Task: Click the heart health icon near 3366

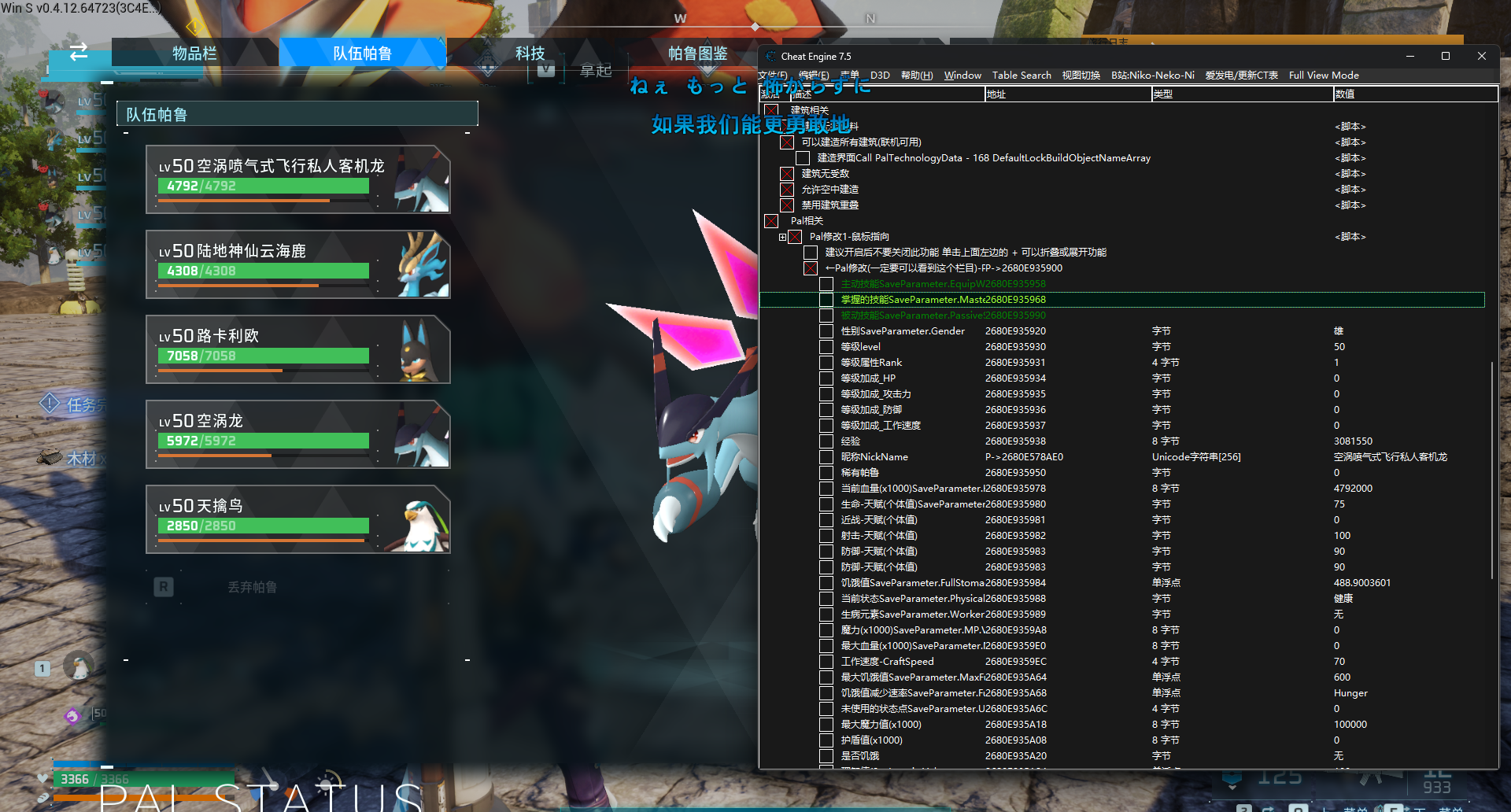Action: [x=43, y=778]
